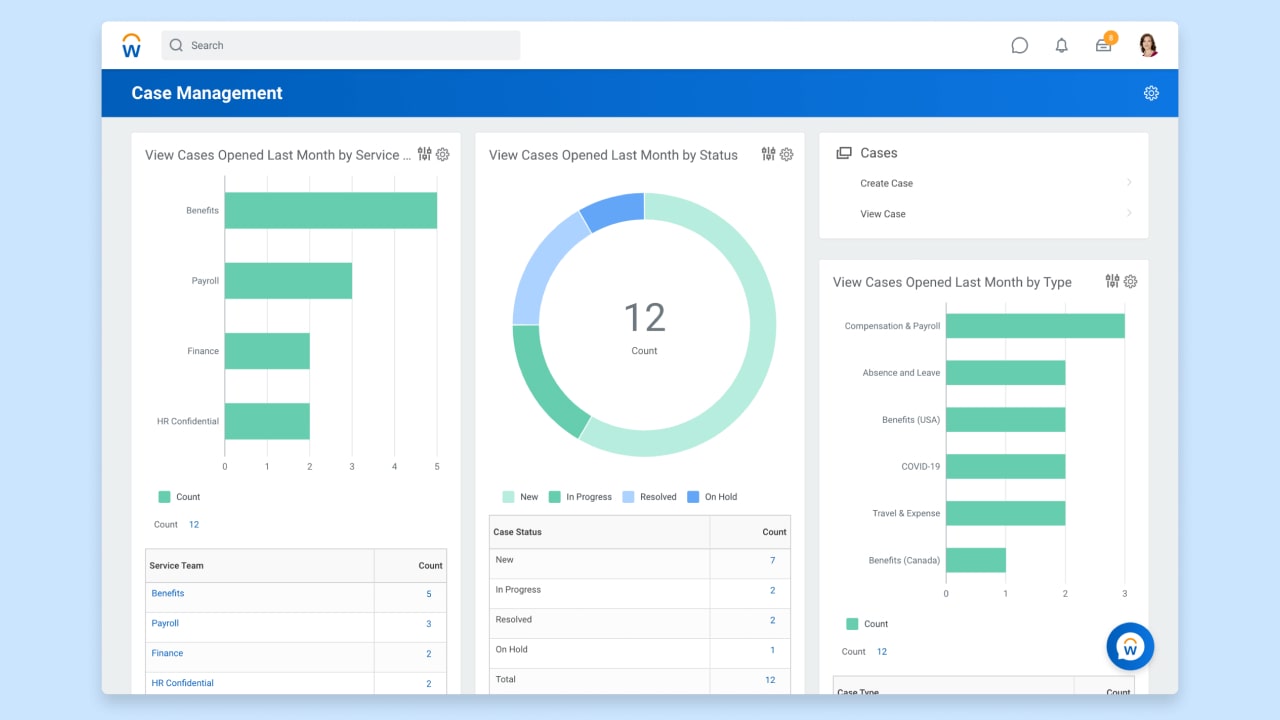Select the Payroll bar in Service chart
Screen dimensions: 1280x720
pos(288,281)
